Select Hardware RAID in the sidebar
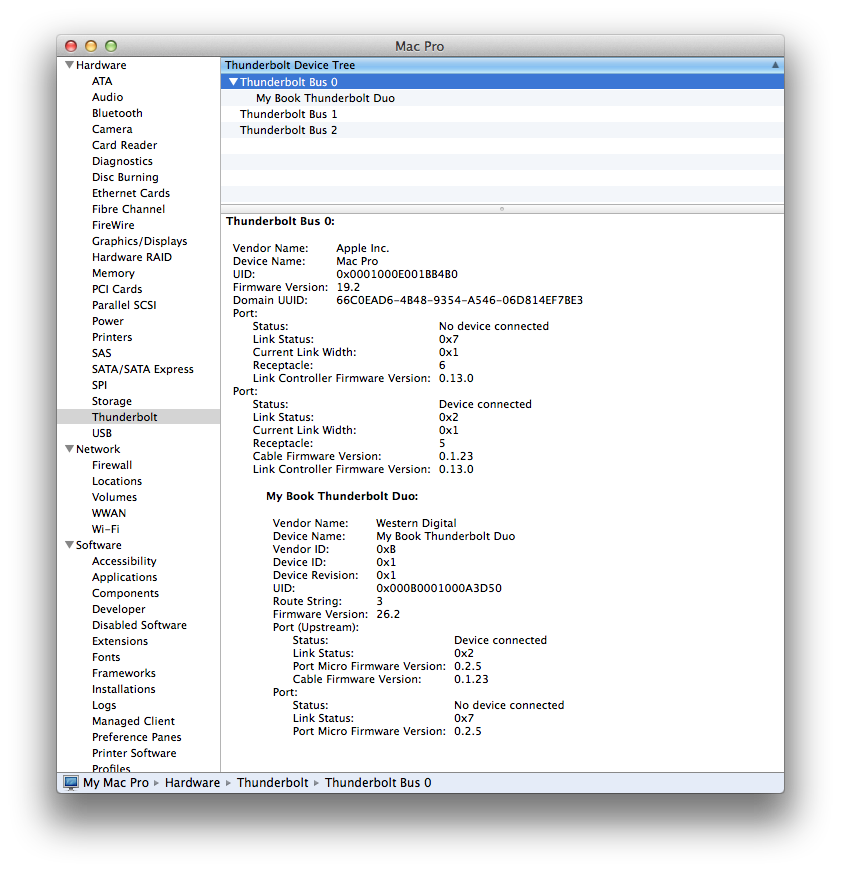This screenshot has height=872, width=841. pyautogui.click(x=132, y=257)
